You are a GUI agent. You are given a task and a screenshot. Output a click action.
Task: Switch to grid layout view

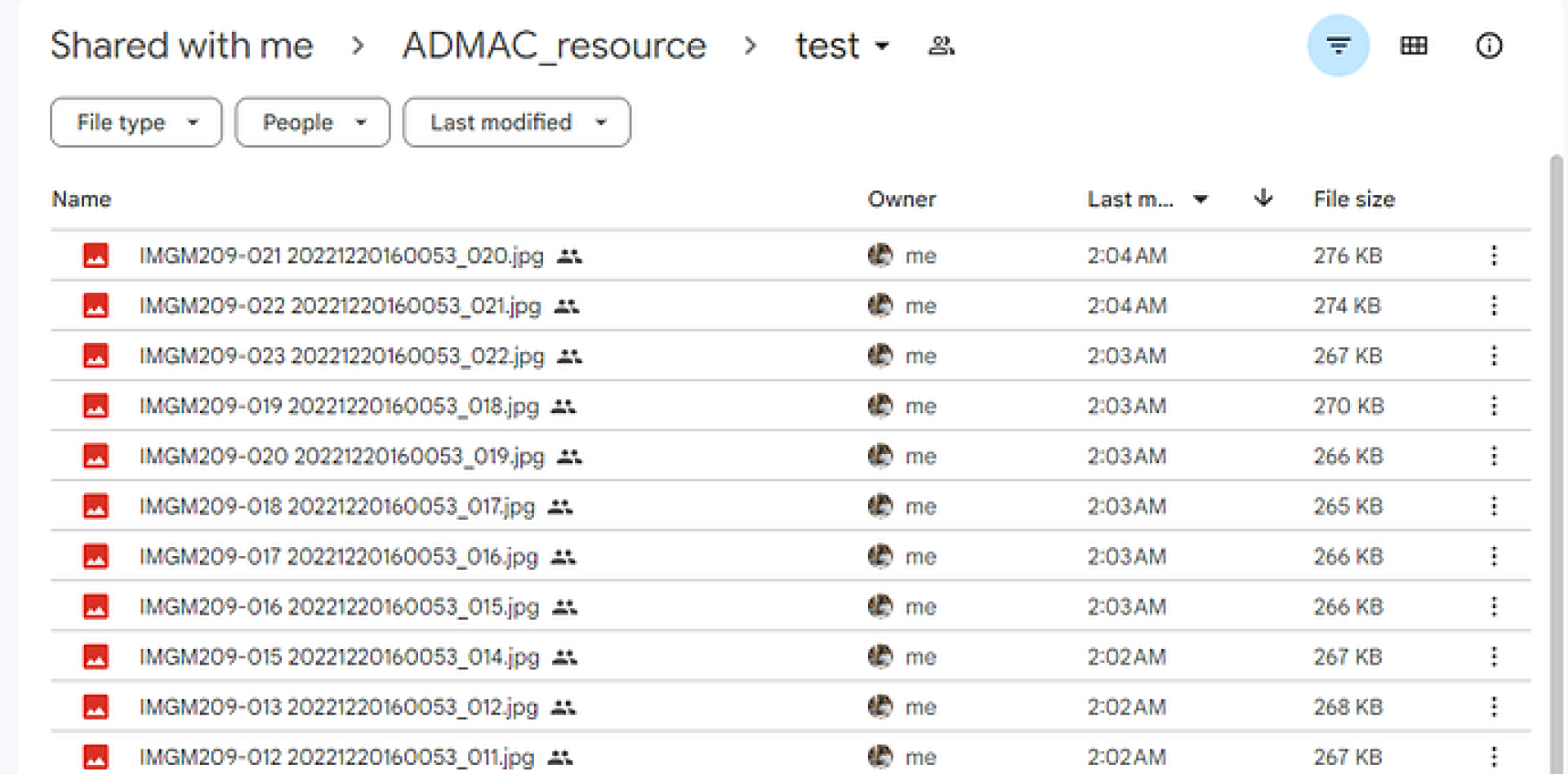point(1414,46)
